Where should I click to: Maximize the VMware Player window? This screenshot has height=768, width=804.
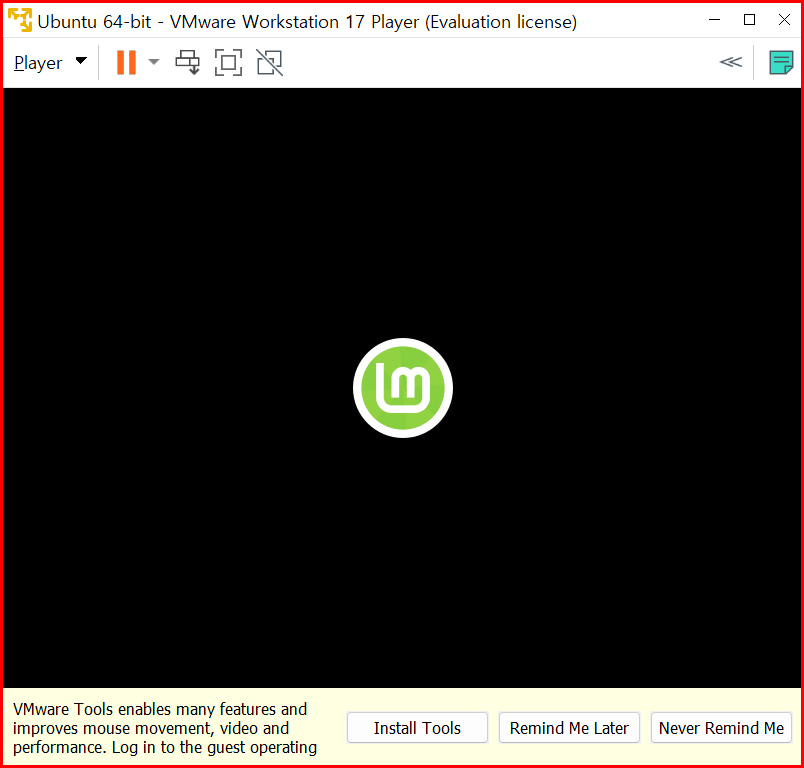(x=749, y=20)
